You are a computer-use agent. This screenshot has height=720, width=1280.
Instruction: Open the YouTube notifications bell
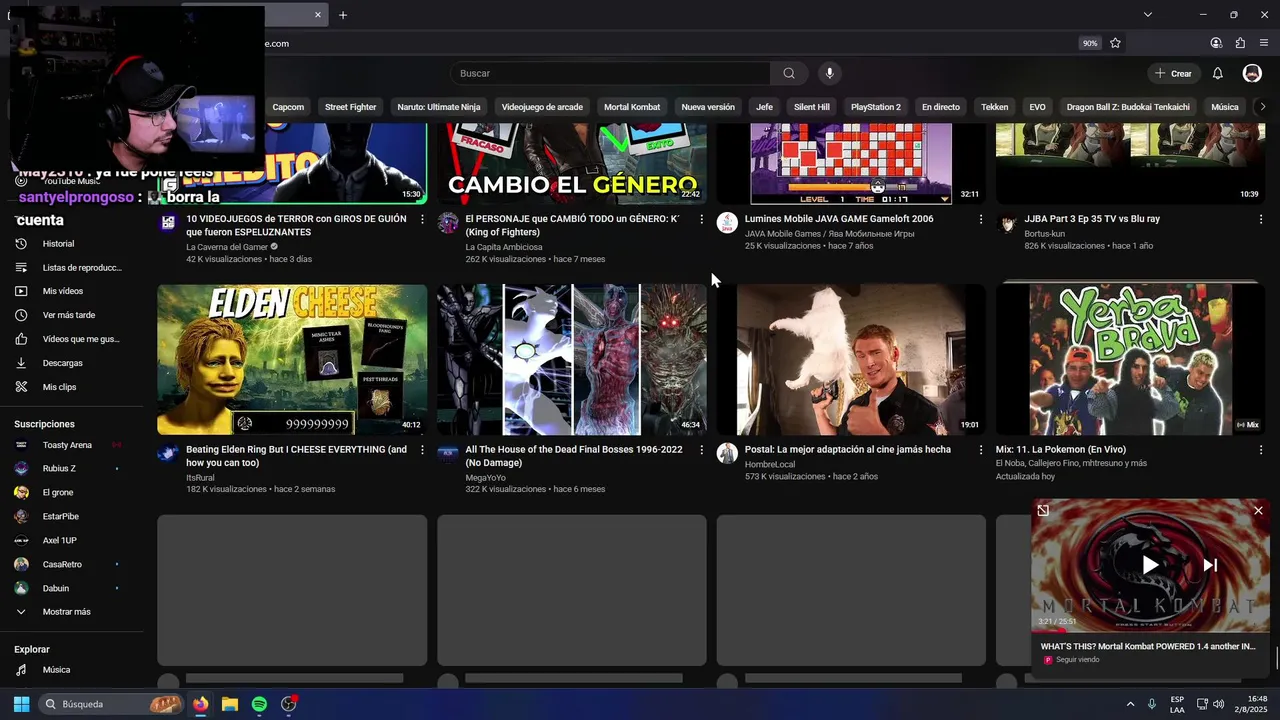pyautogui.click(x=1217, y=73)
